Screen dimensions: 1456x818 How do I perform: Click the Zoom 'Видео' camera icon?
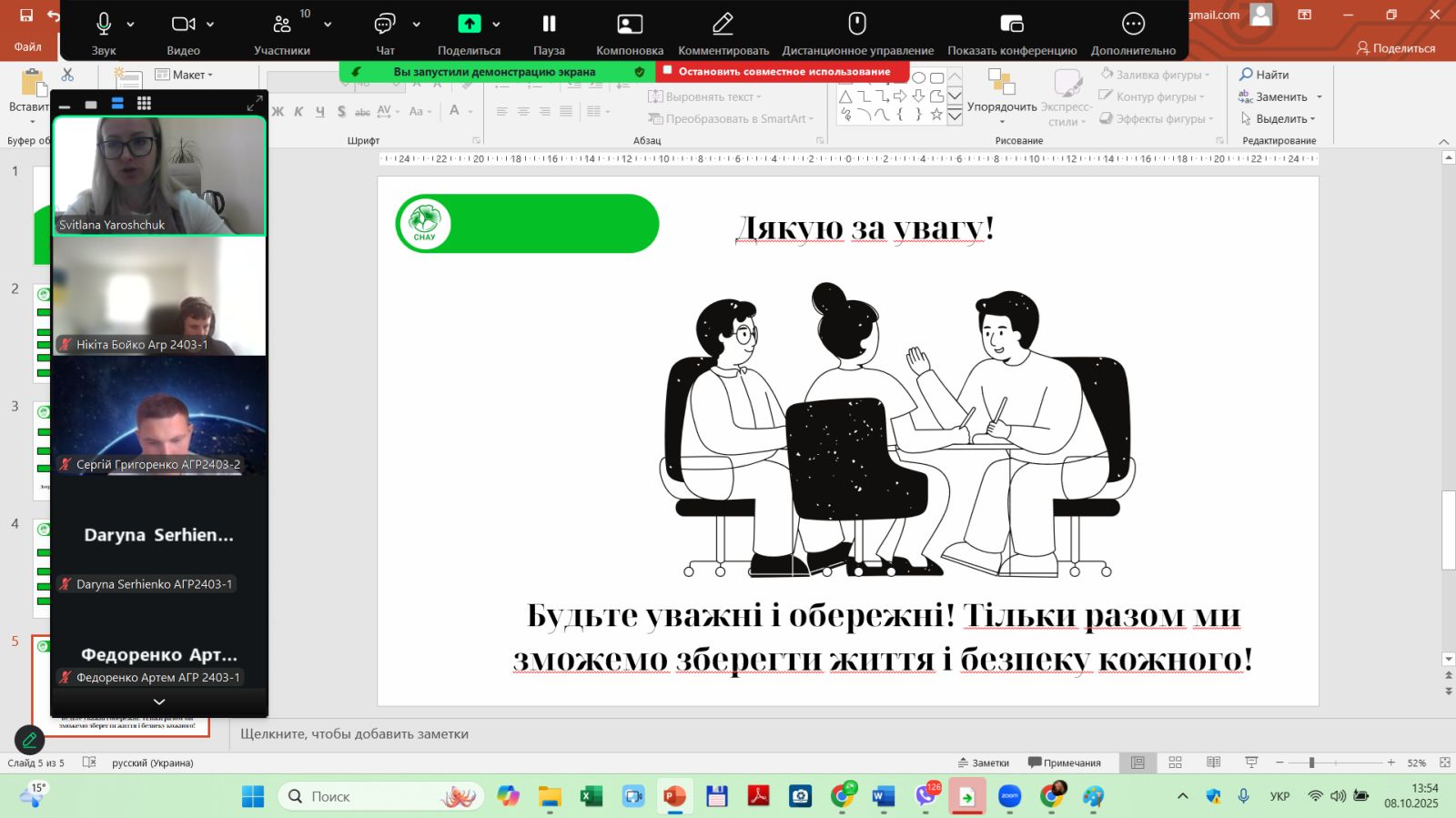coord(183,25)
